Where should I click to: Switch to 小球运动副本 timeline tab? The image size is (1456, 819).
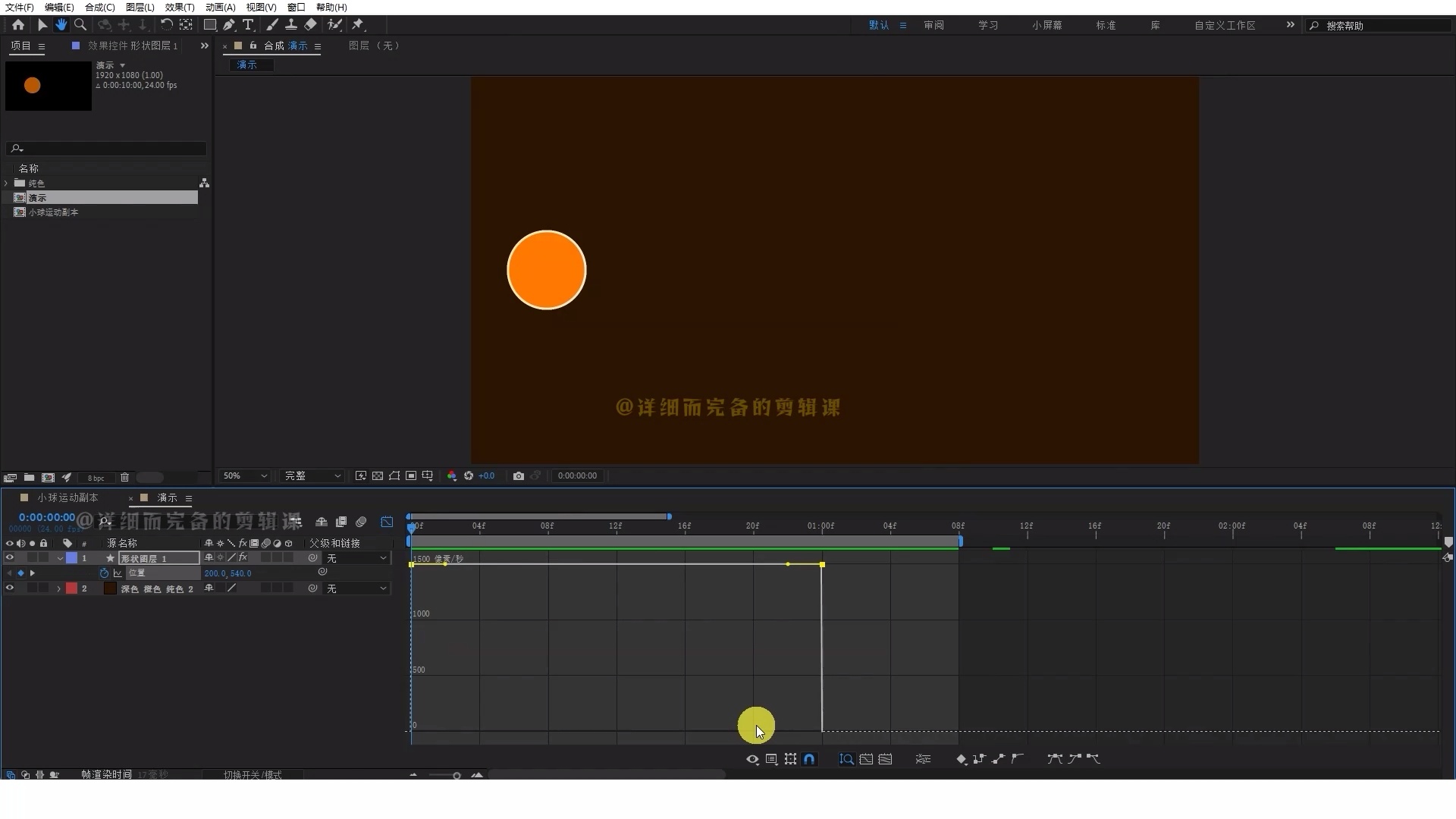[67, 498]
